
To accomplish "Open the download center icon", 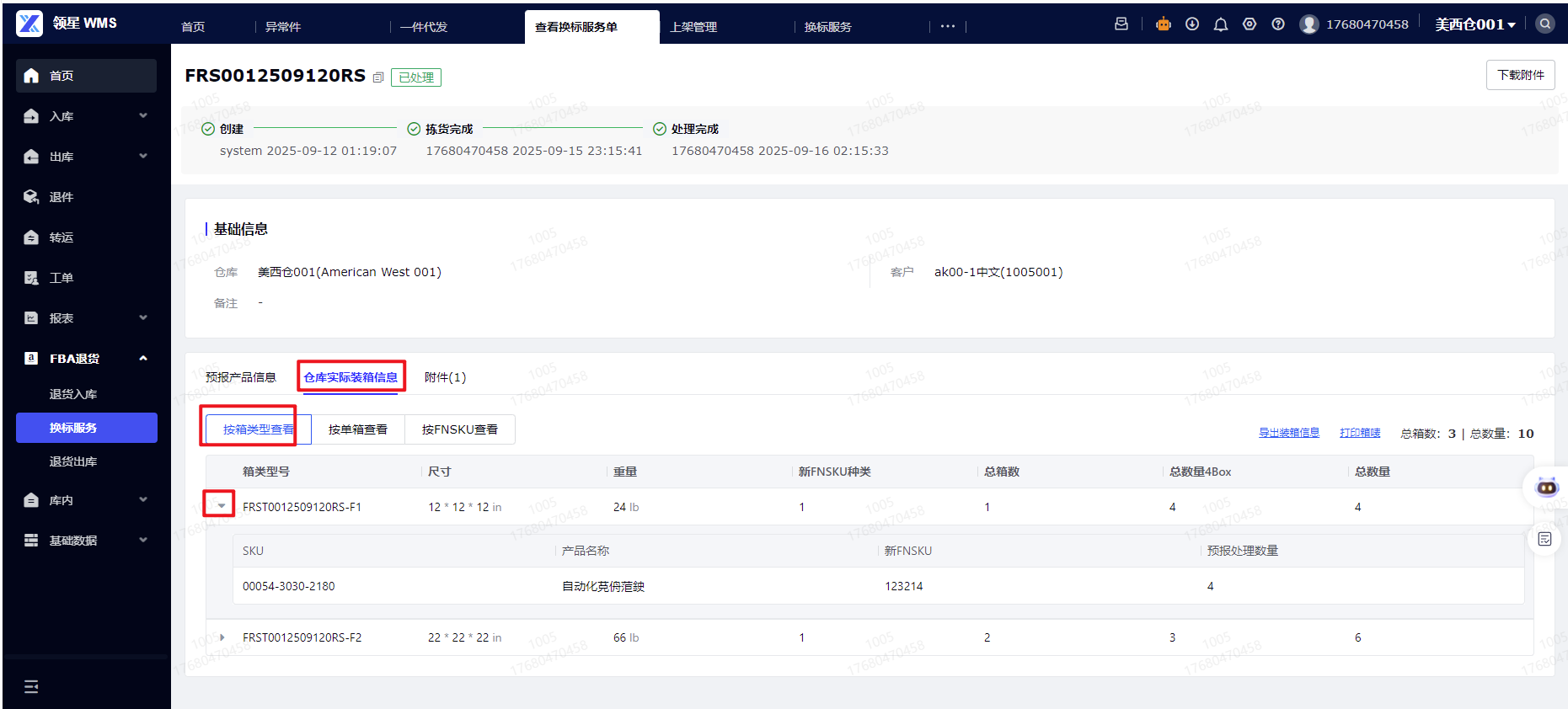I will [1192, 24].
